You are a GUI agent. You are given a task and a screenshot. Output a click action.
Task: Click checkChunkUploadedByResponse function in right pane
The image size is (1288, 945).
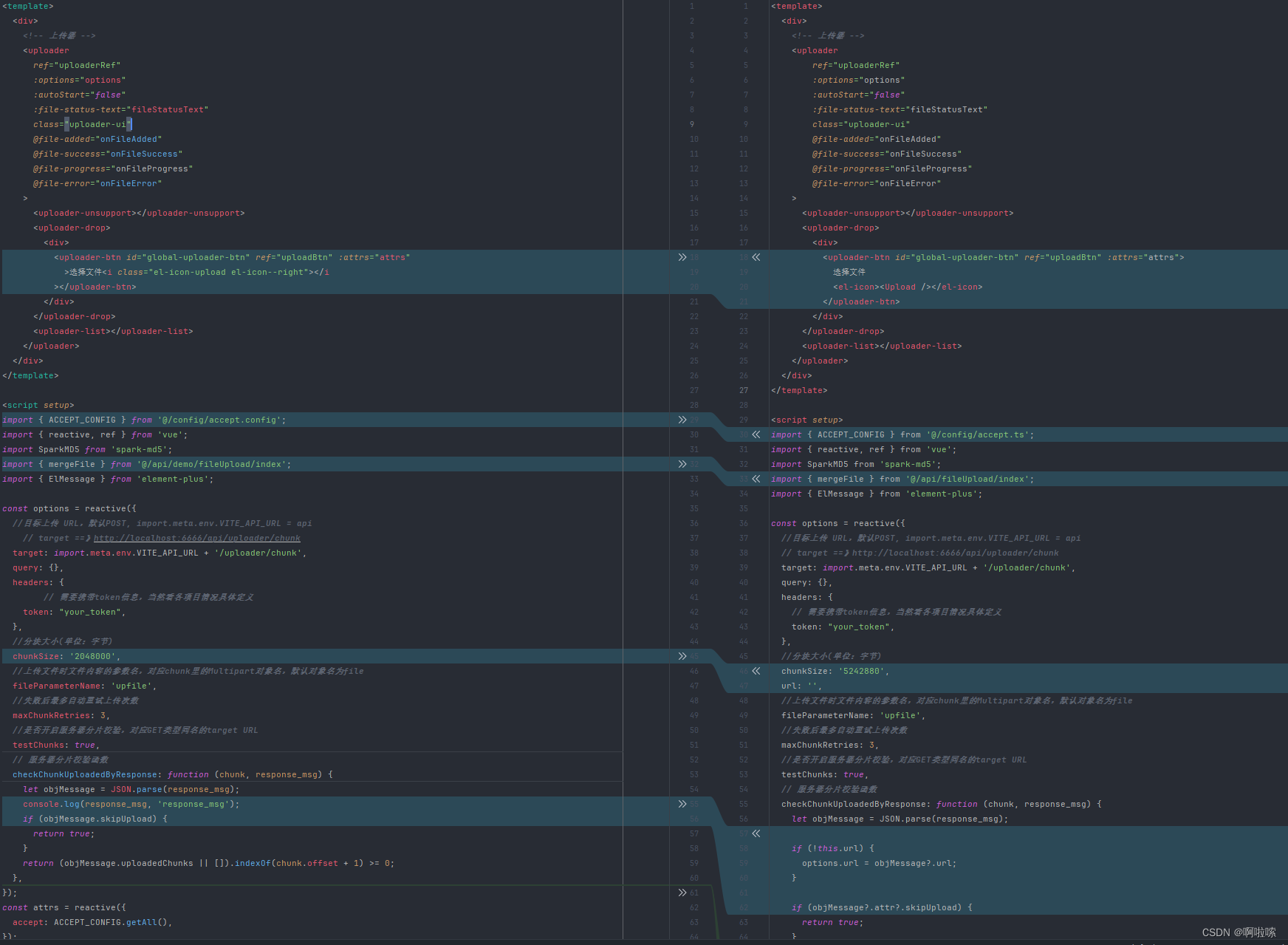[942, 804]
